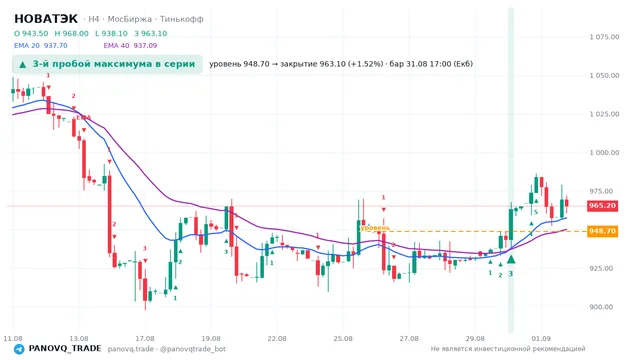Click the 17.08 date axis label

point(145,339)
